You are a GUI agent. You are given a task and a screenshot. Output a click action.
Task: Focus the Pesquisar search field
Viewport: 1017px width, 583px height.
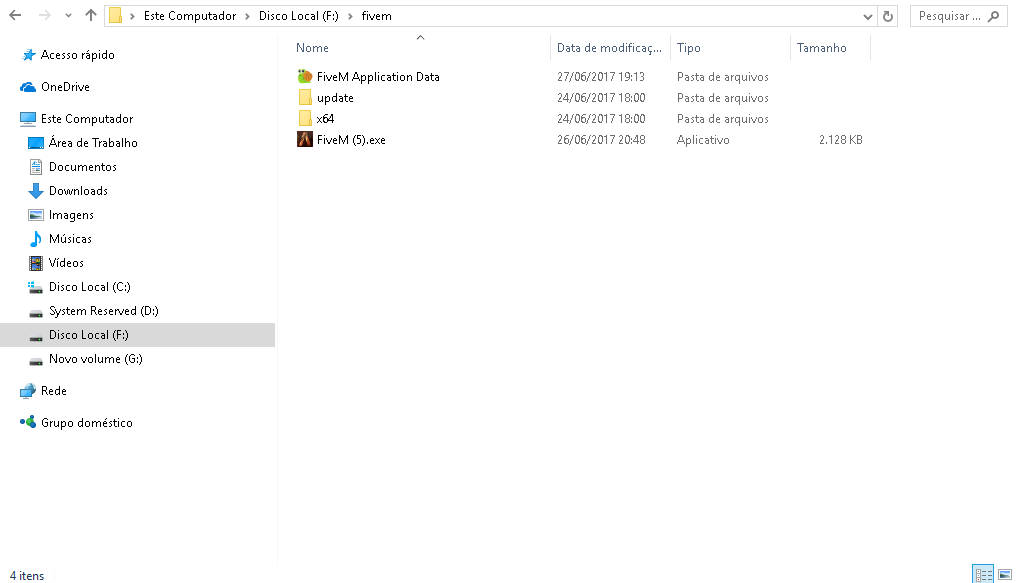tap(959, 16)
